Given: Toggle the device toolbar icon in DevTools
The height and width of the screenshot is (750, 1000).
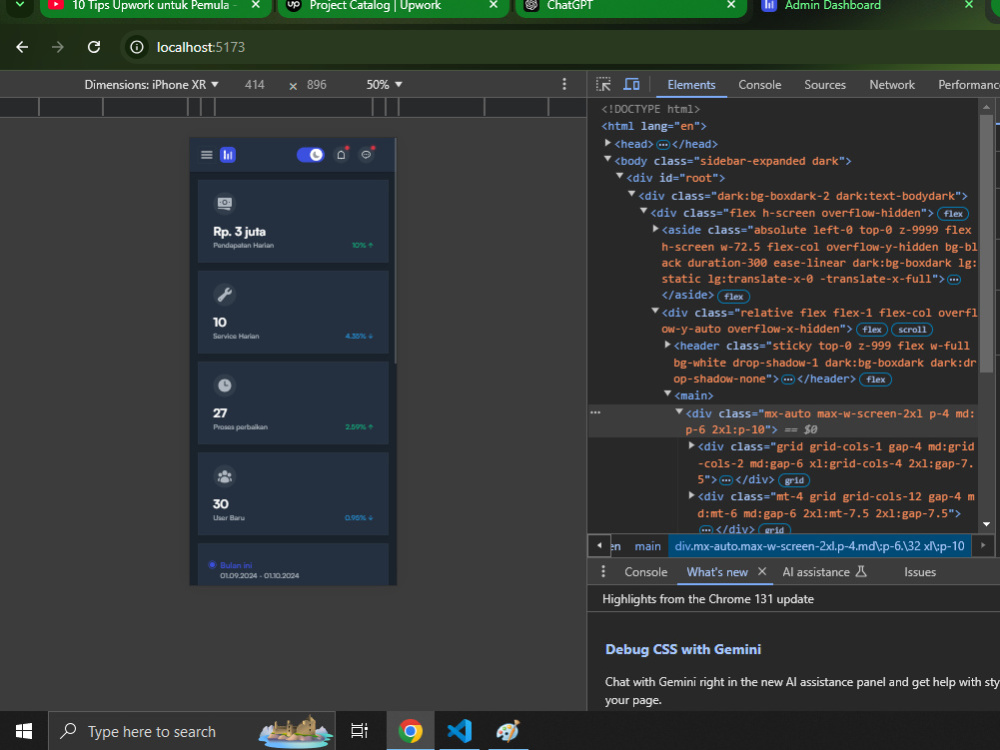Looking at the screenshot, I should click(x=631, y=84).
